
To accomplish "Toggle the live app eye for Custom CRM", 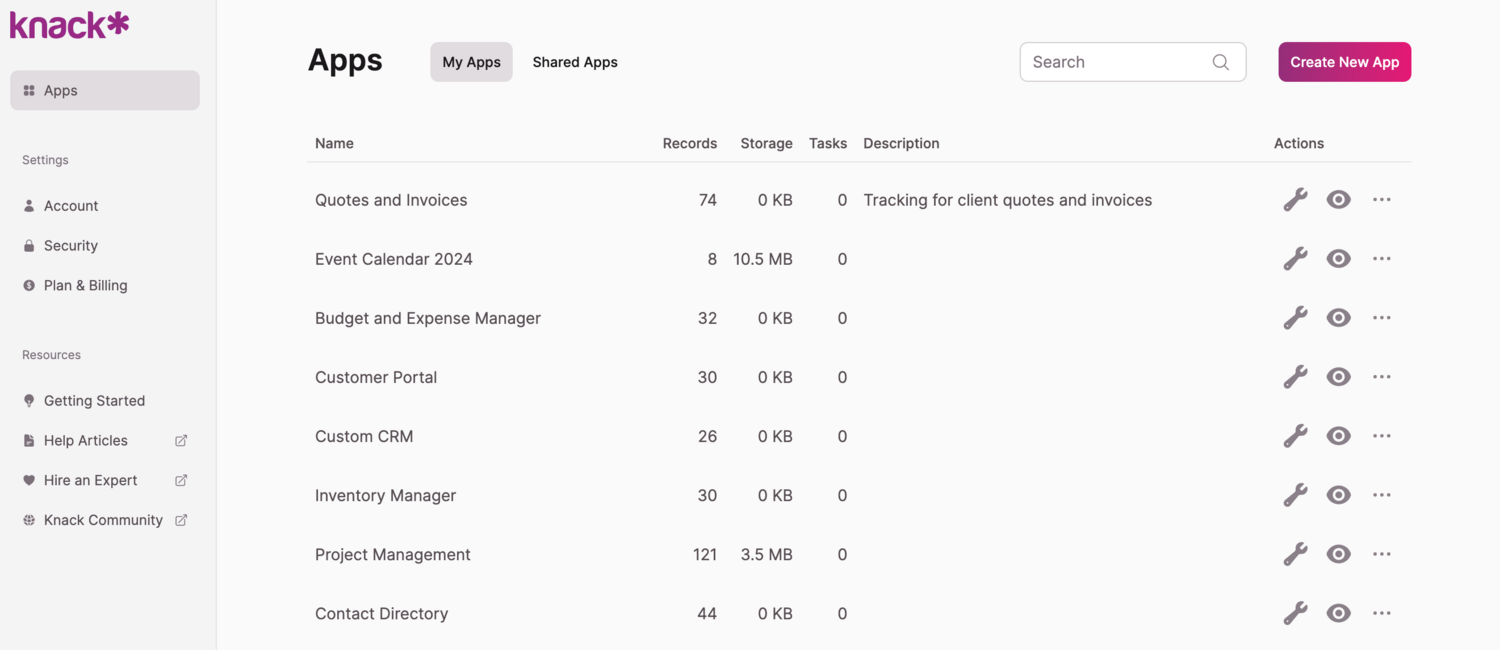I will pyautogui.click(x=1338, y=435).
